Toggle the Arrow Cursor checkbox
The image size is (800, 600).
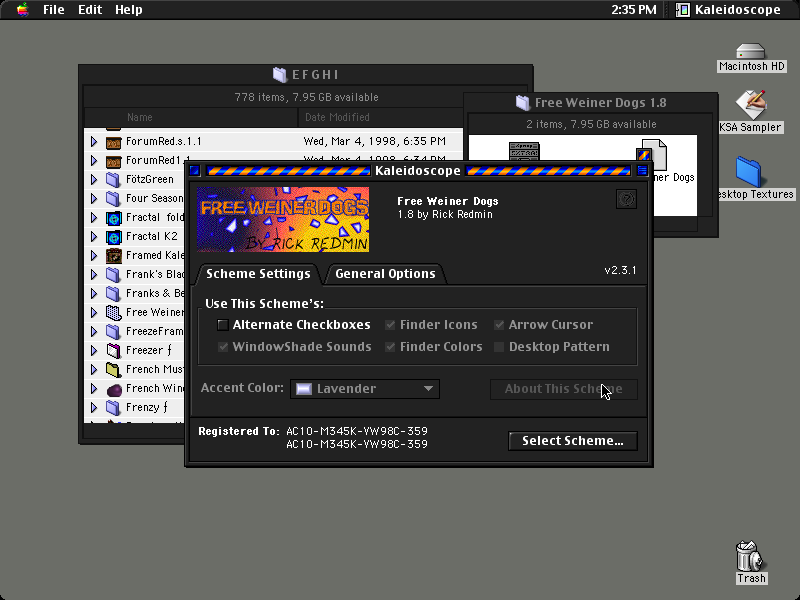(499, 325)
